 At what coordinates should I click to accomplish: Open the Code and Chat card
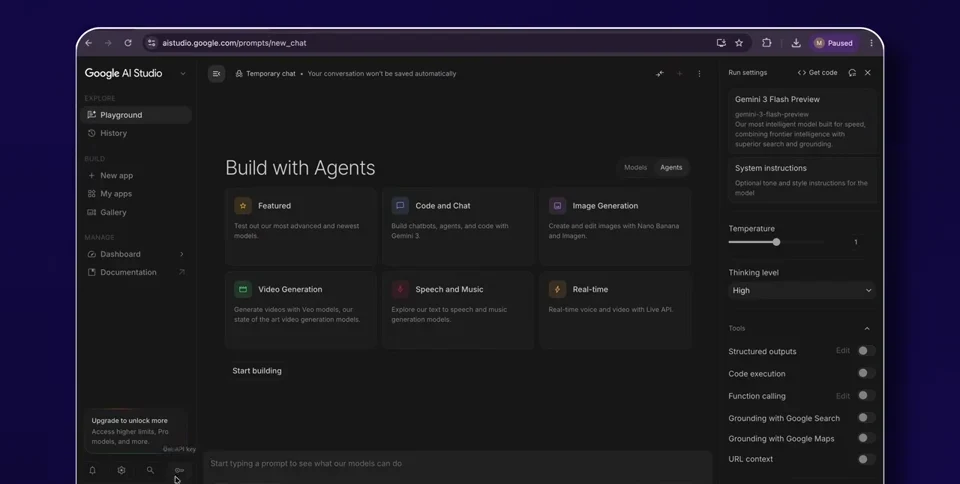point(457,226)
